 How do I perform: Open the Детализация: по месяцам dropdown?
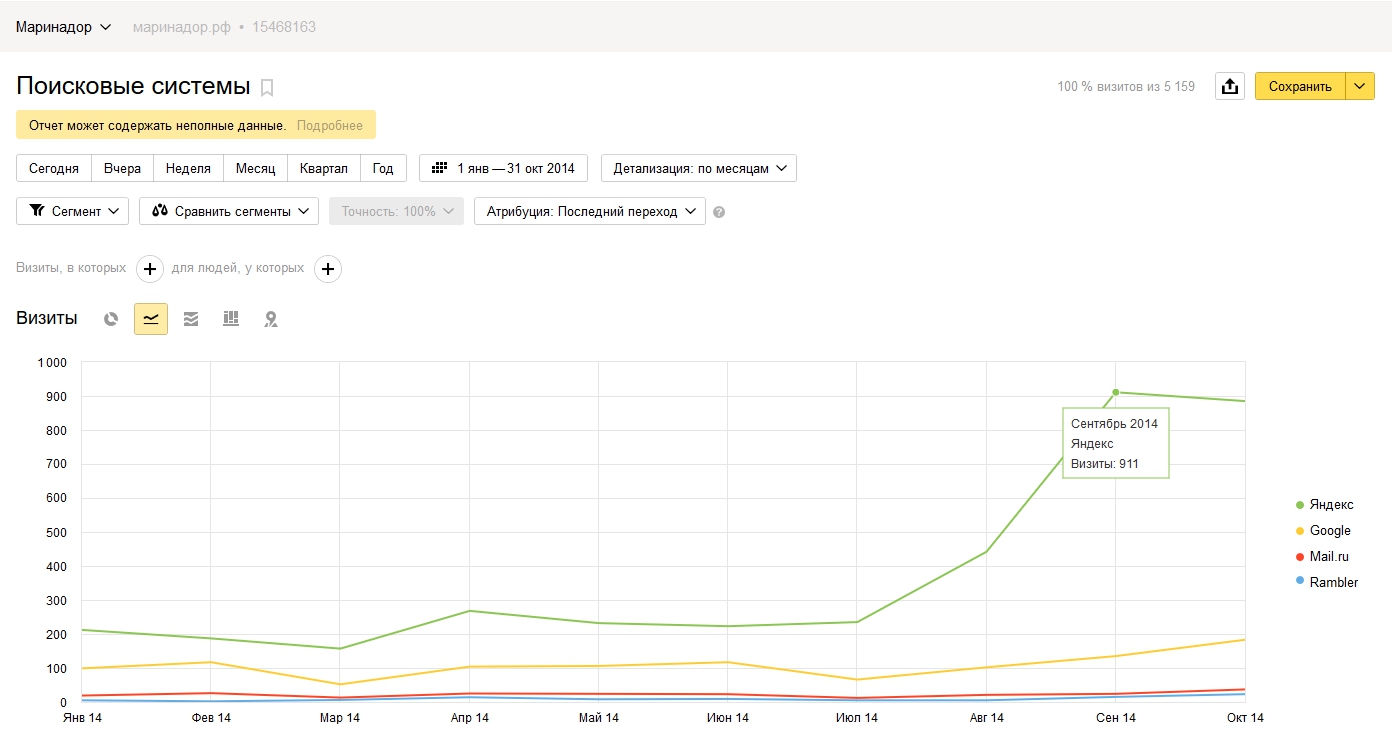[699, 168]
